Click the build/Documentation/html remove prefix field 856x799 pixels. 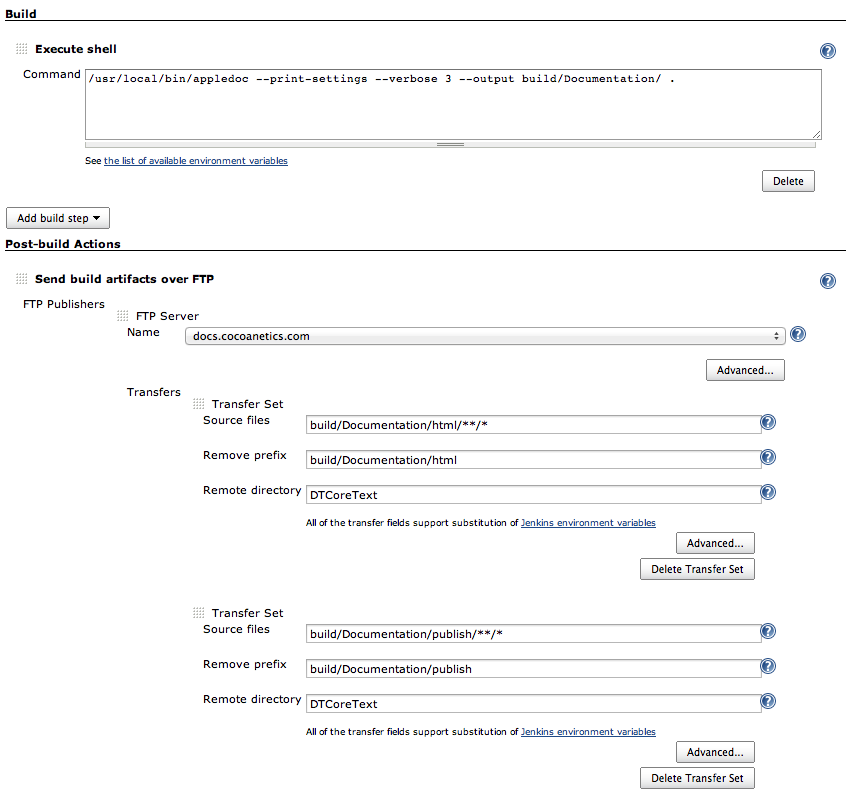533,460
